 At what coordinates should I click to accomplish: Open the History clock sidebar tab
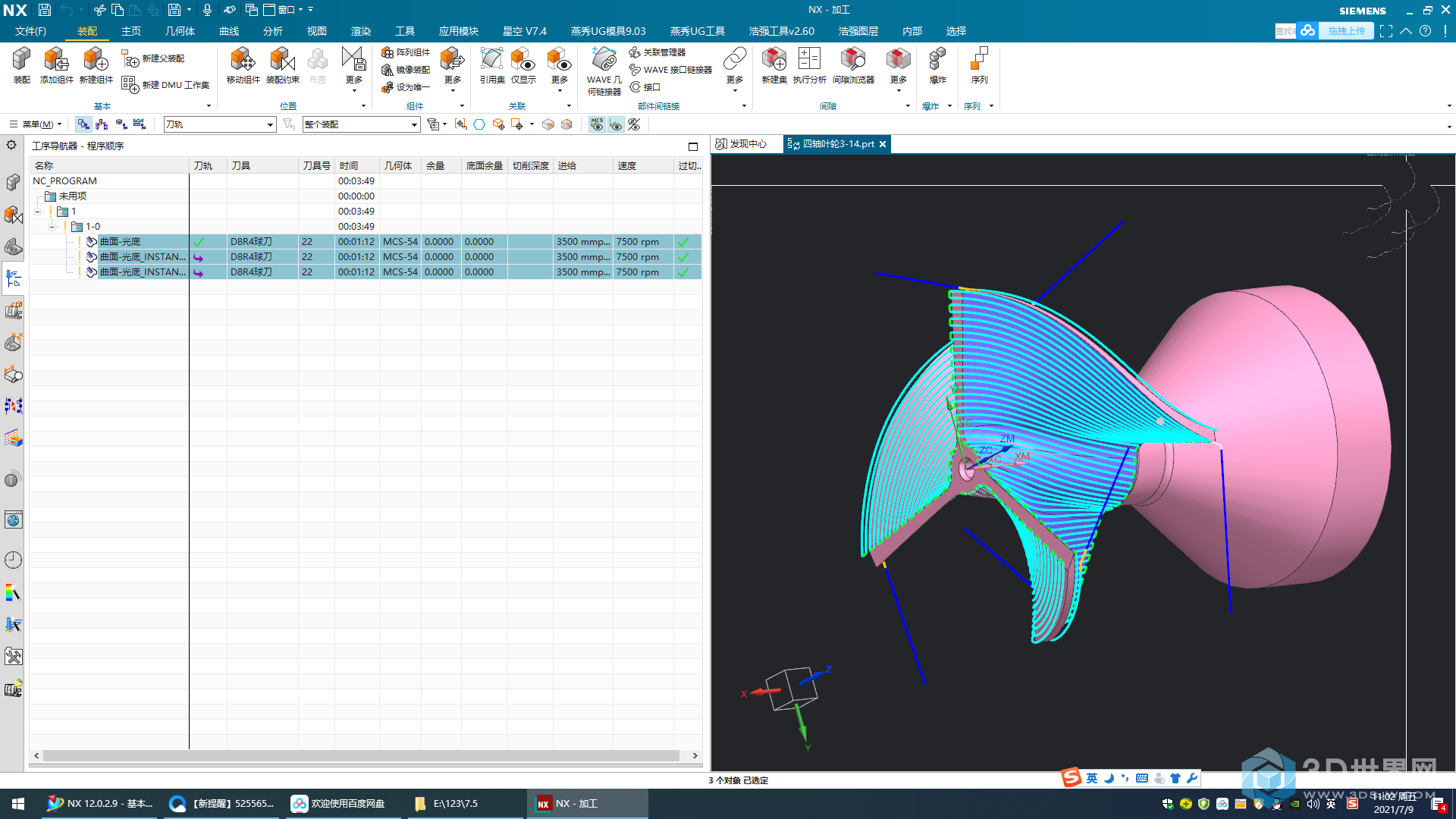pos(13,560)
